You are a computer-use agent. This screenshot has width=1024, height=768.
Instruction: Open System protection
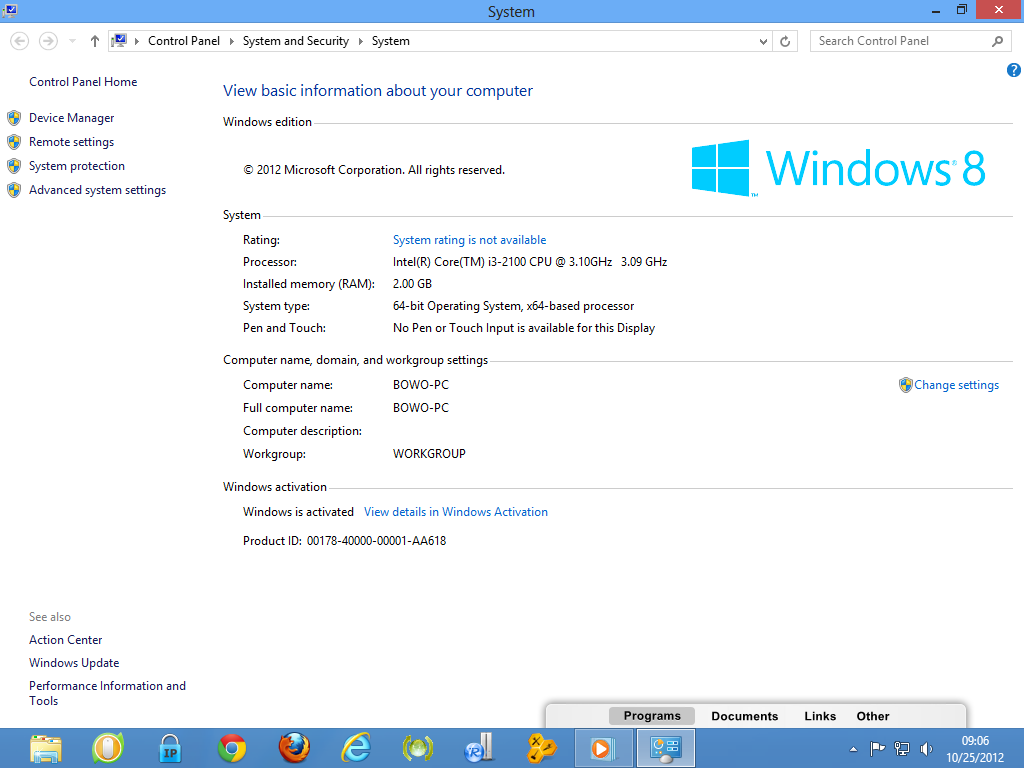(76, 166)
